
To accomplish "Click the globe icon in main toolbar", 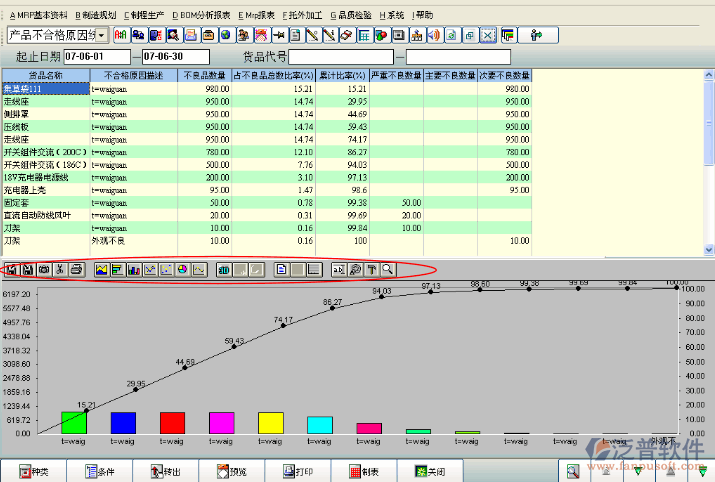I will coord(226,35).
